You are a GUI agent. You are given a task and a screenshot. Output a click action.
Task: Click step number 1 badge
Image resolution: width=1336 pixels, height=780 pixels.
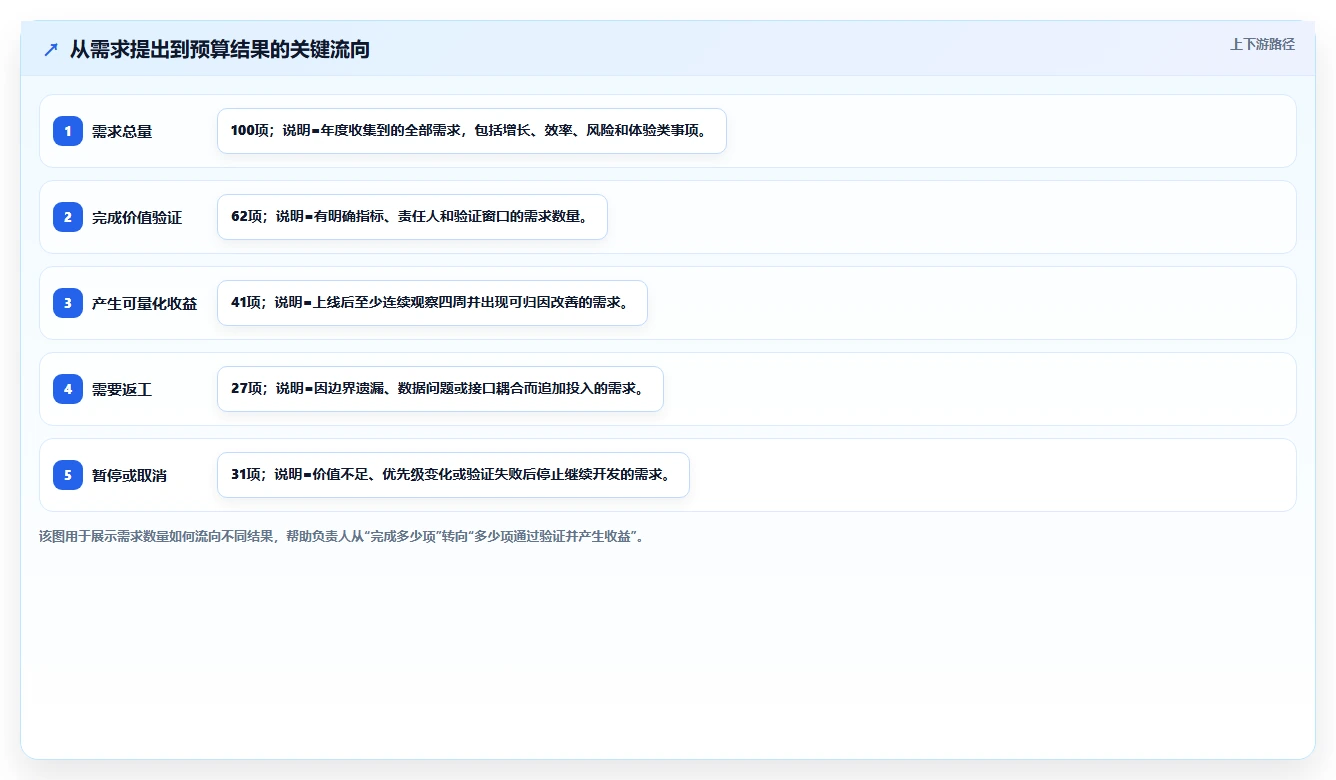coord(68,131)
